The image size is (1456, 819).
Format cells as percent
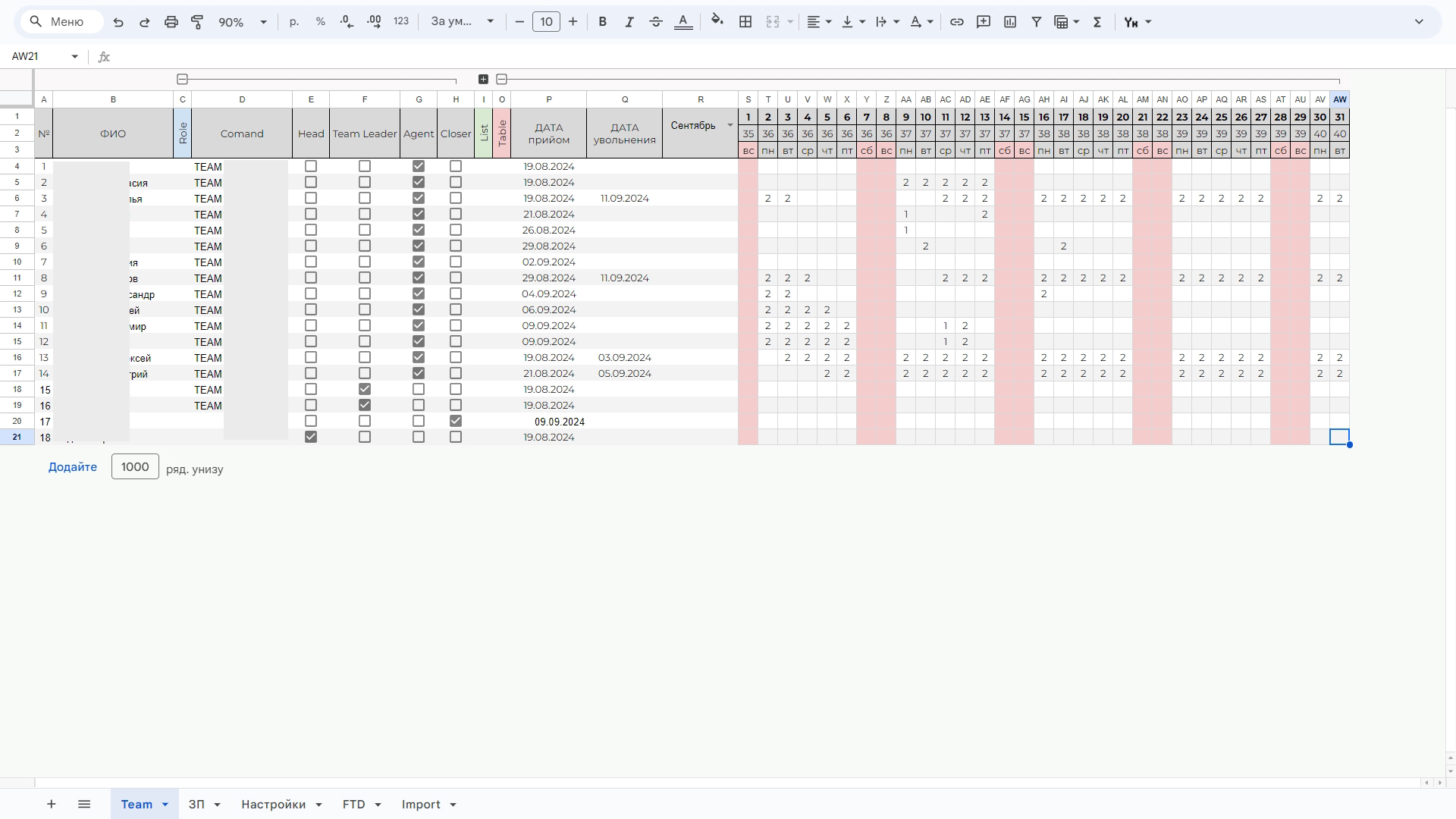pyautogui.click(x=321, y=22)
